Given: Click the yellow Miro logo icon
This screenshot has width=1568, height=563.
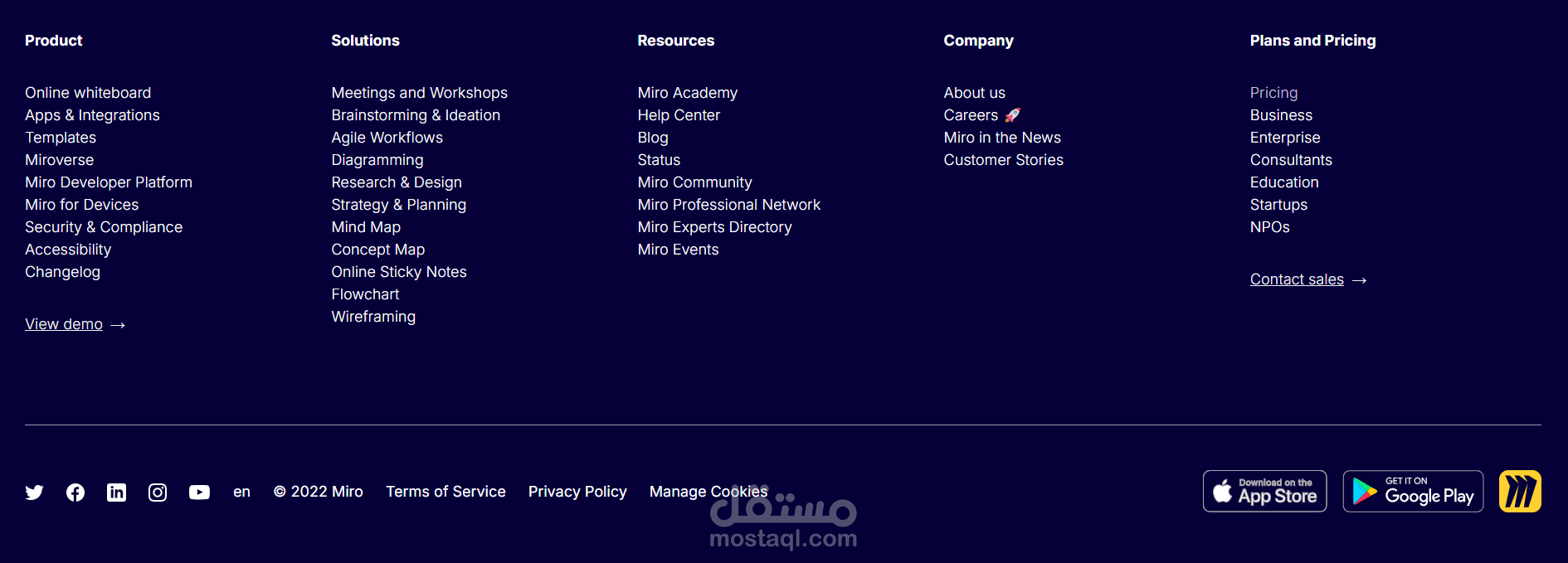Looking at the screenshot, I should 1520,492.
